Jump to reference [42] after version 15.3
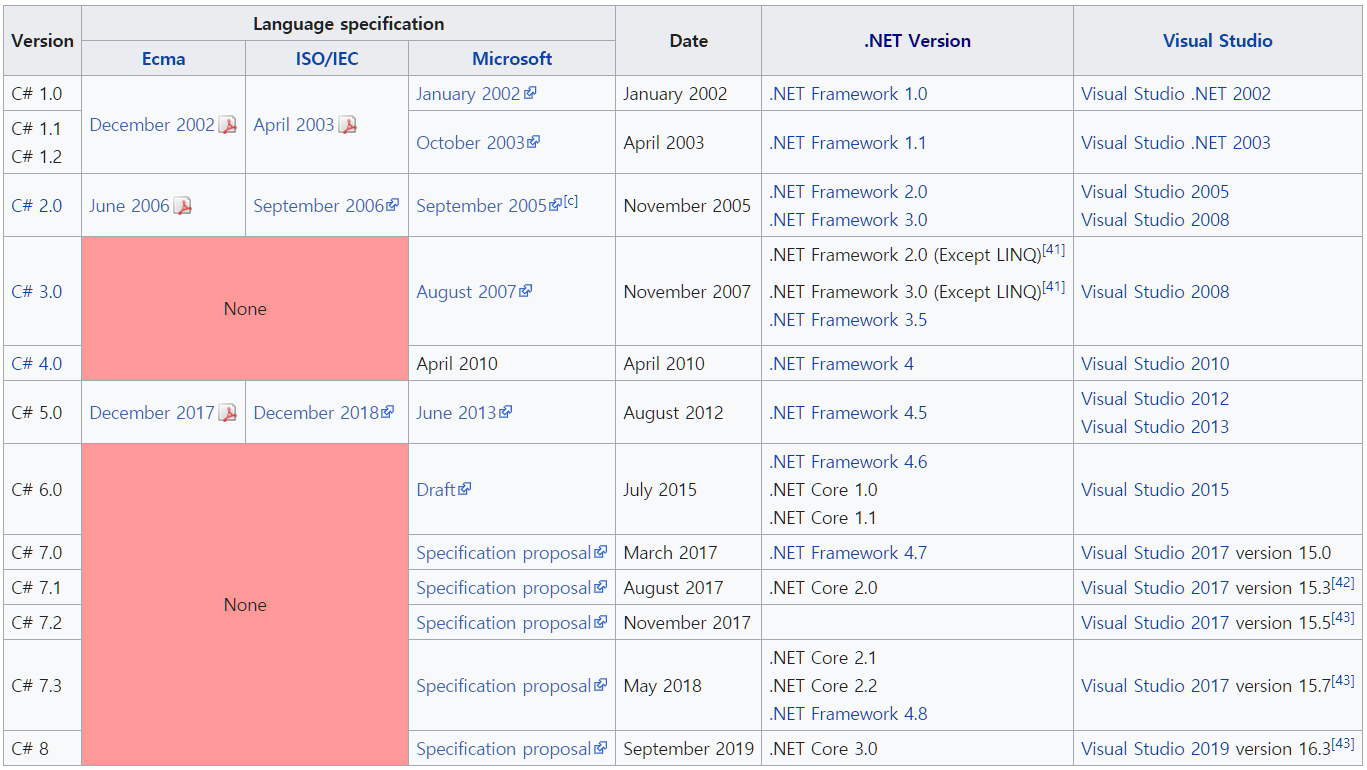Viewport: 1367px width, 770px height. 1343,583
